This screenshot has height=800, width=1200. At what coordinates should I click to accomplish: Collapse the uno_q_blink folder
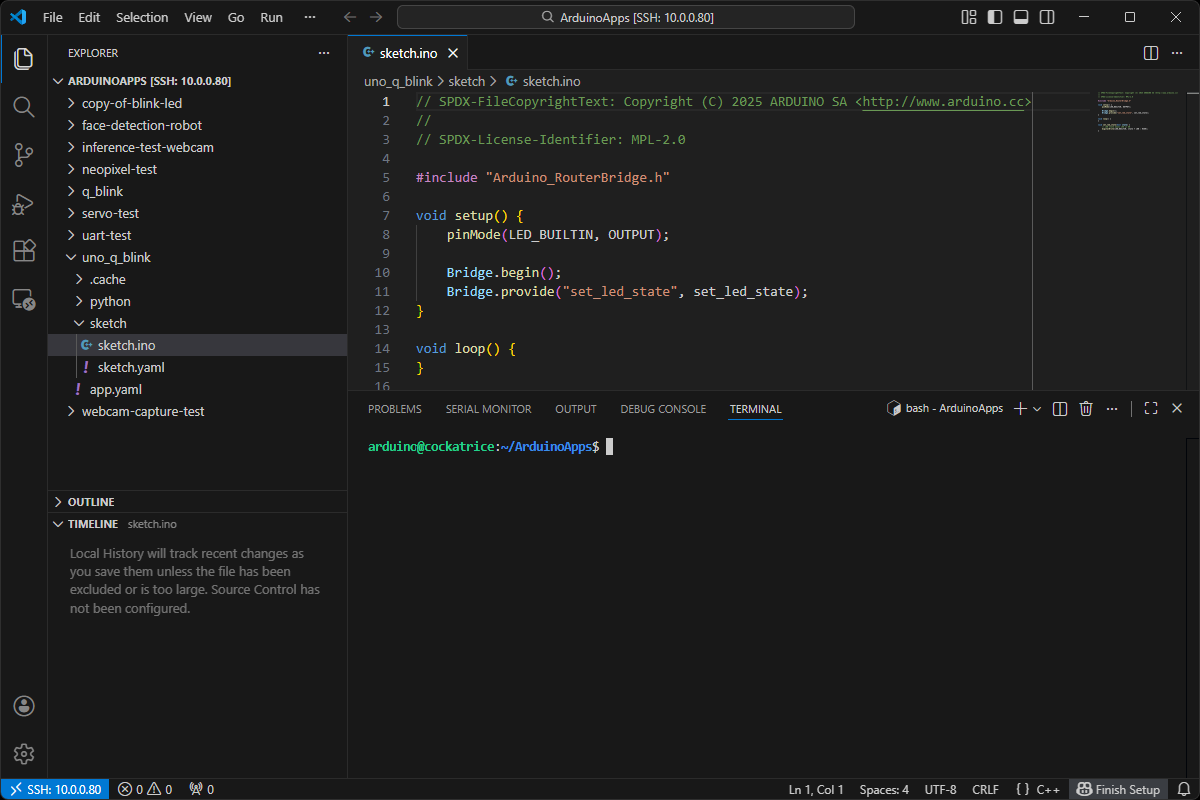(x=116, y=257)
